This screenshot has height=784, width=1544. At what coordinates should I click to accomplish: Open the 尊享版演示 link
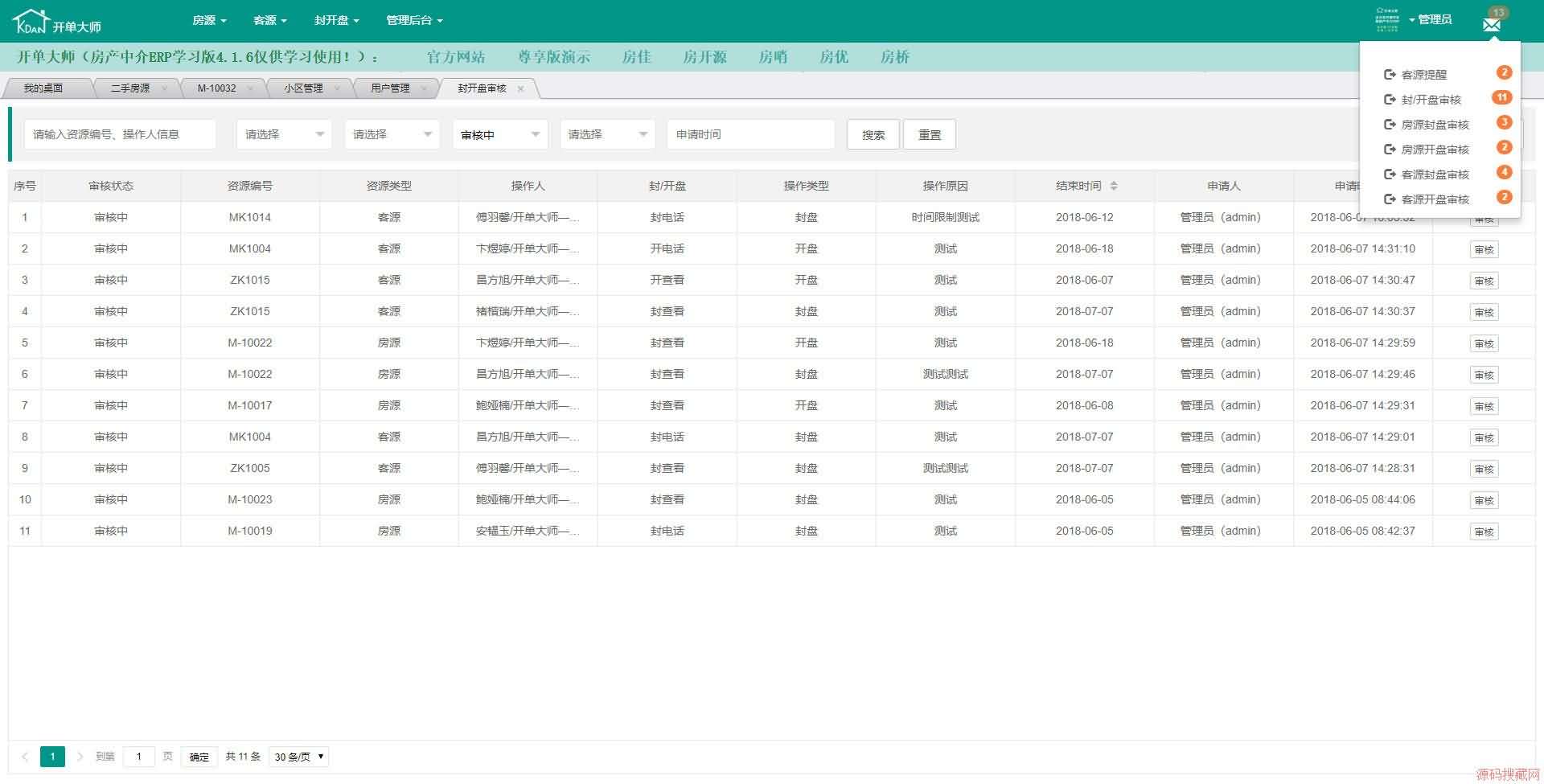point(554,57)
